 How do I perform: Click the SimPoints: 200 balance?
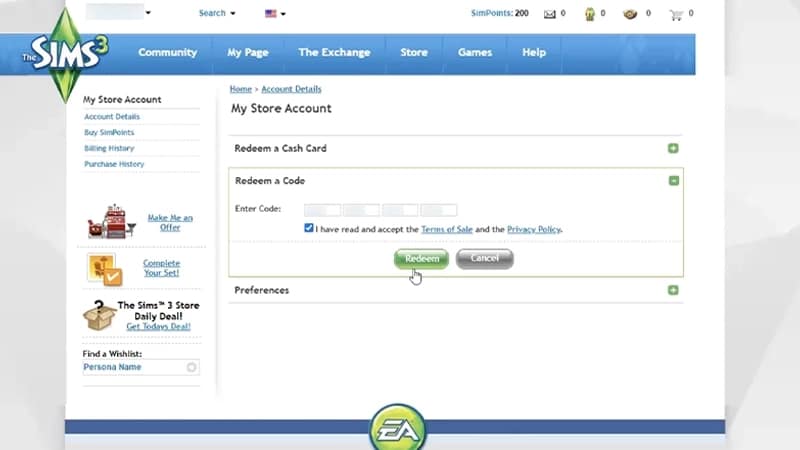pos(499,13)
